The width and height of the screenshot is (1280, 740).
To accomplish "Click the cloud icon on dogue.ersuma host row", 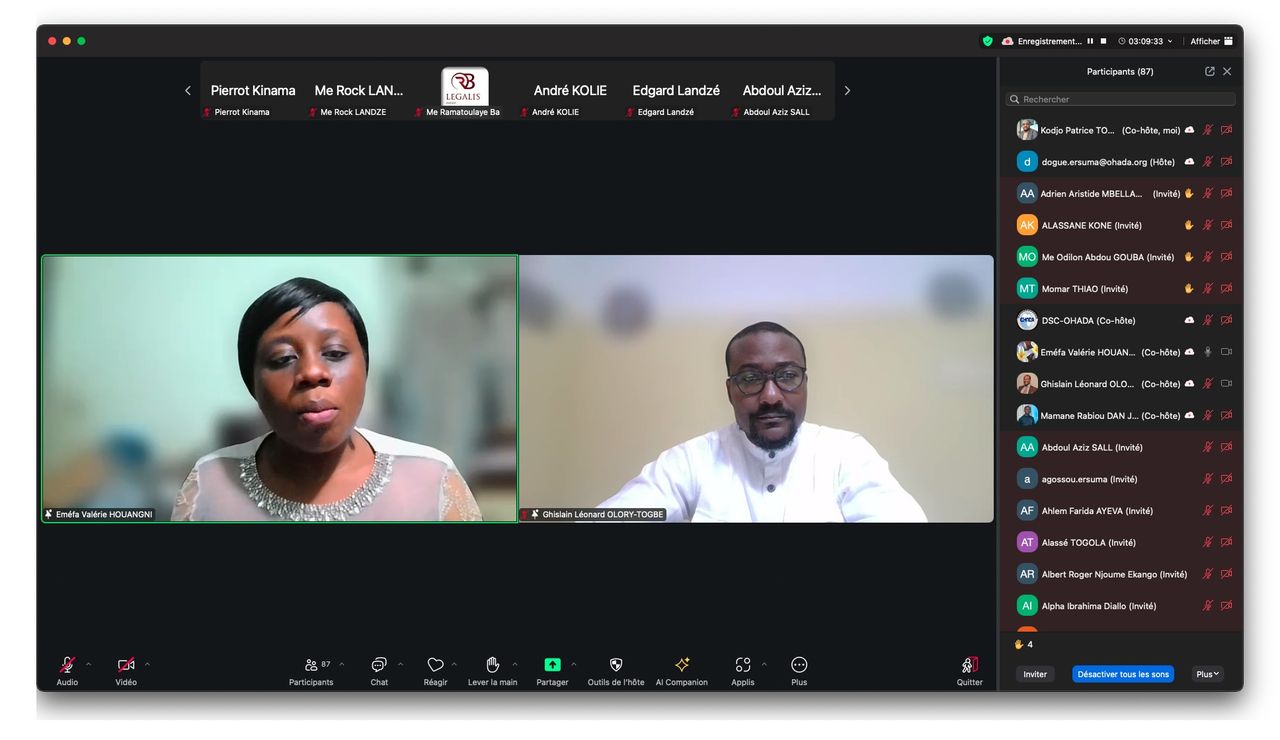I will pyautogui.click(x=1189, y=161).
